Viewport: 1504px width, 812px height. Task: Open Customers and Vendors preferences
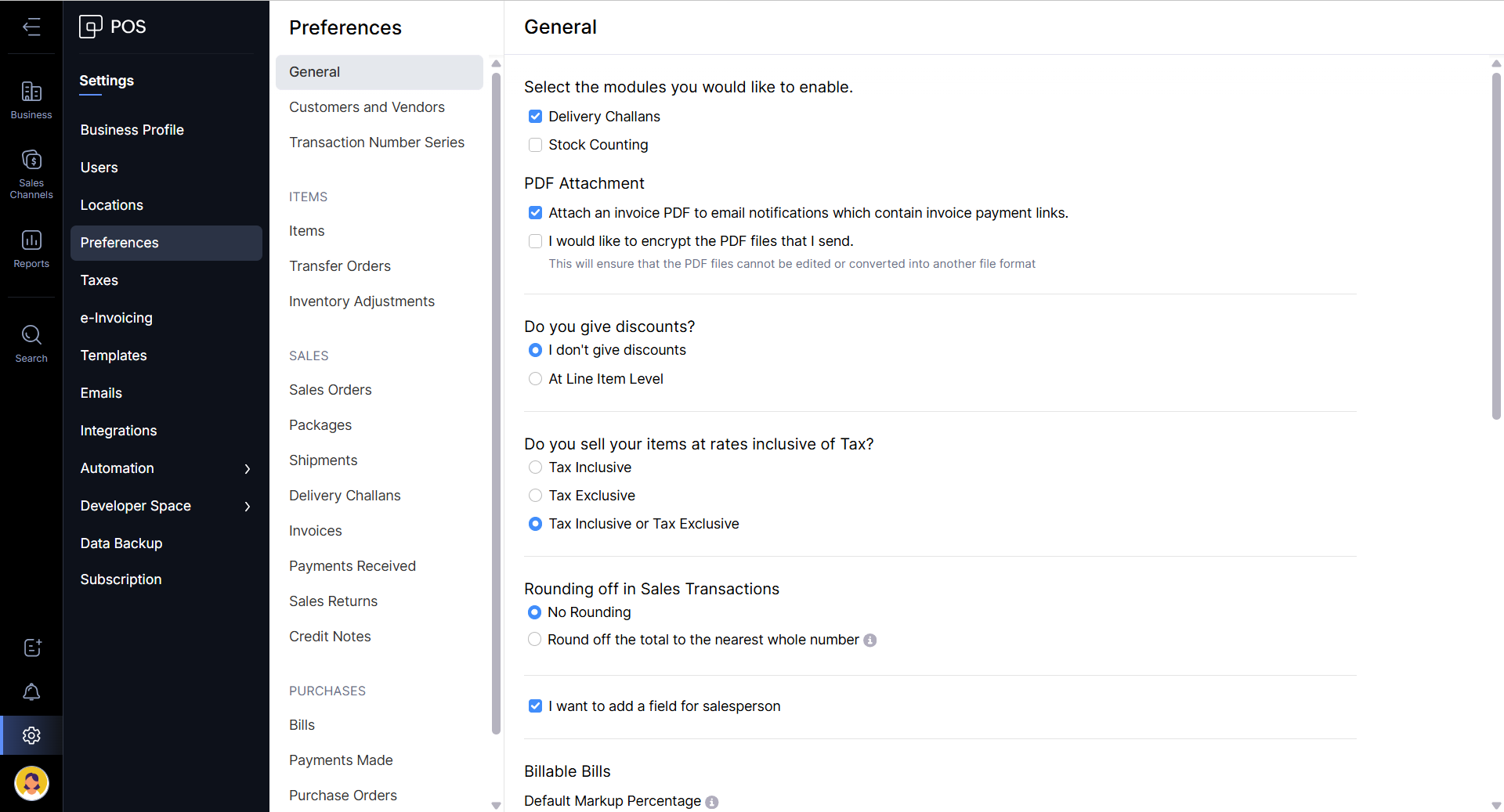(367, 107)
